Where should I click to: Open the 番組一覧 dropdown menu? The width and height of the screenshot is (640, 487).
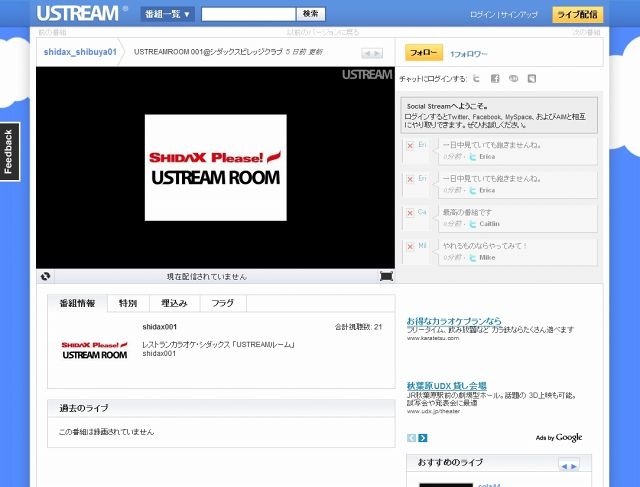(x=167, y=14)
